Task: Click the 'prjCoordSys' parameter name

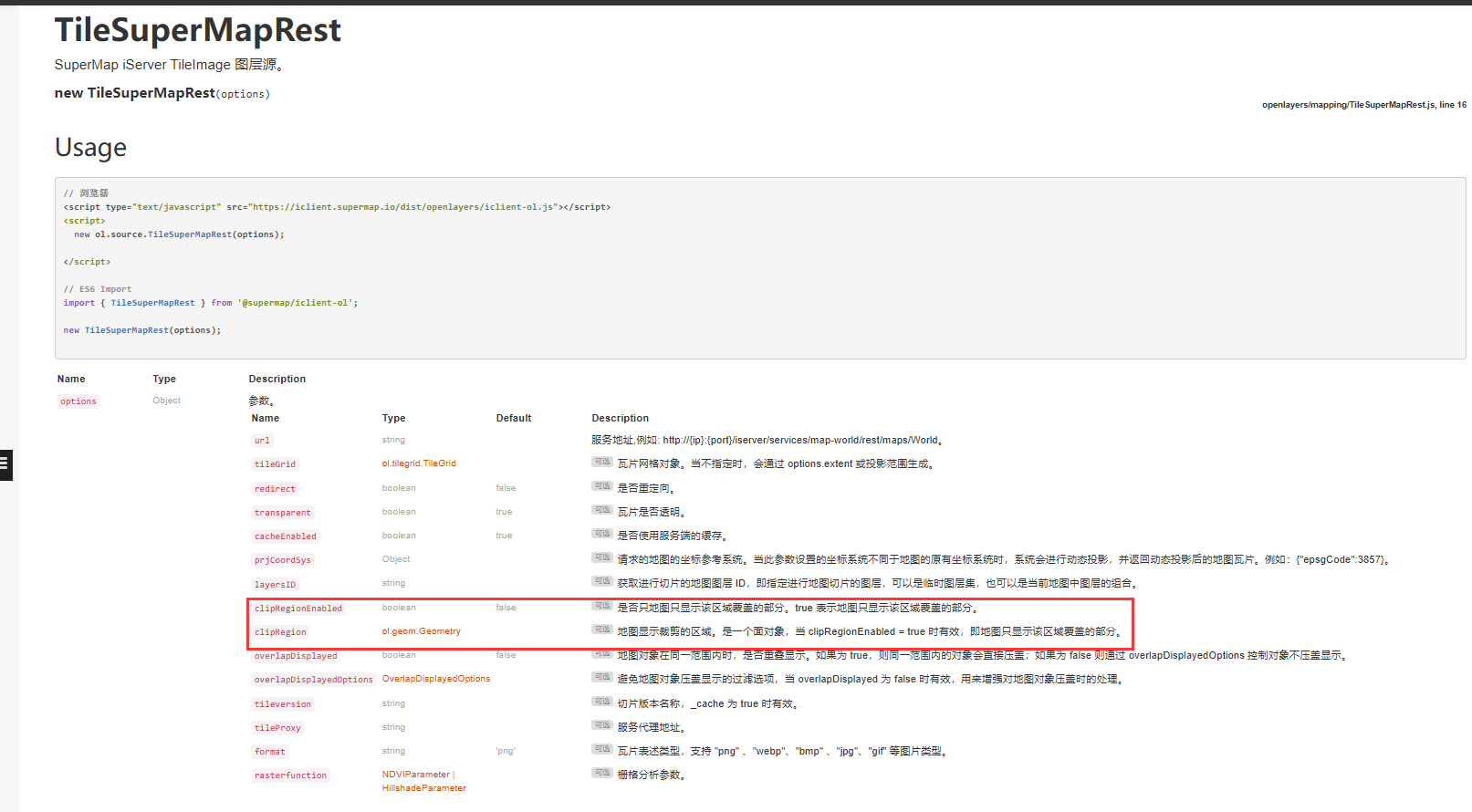Action: 283,560
